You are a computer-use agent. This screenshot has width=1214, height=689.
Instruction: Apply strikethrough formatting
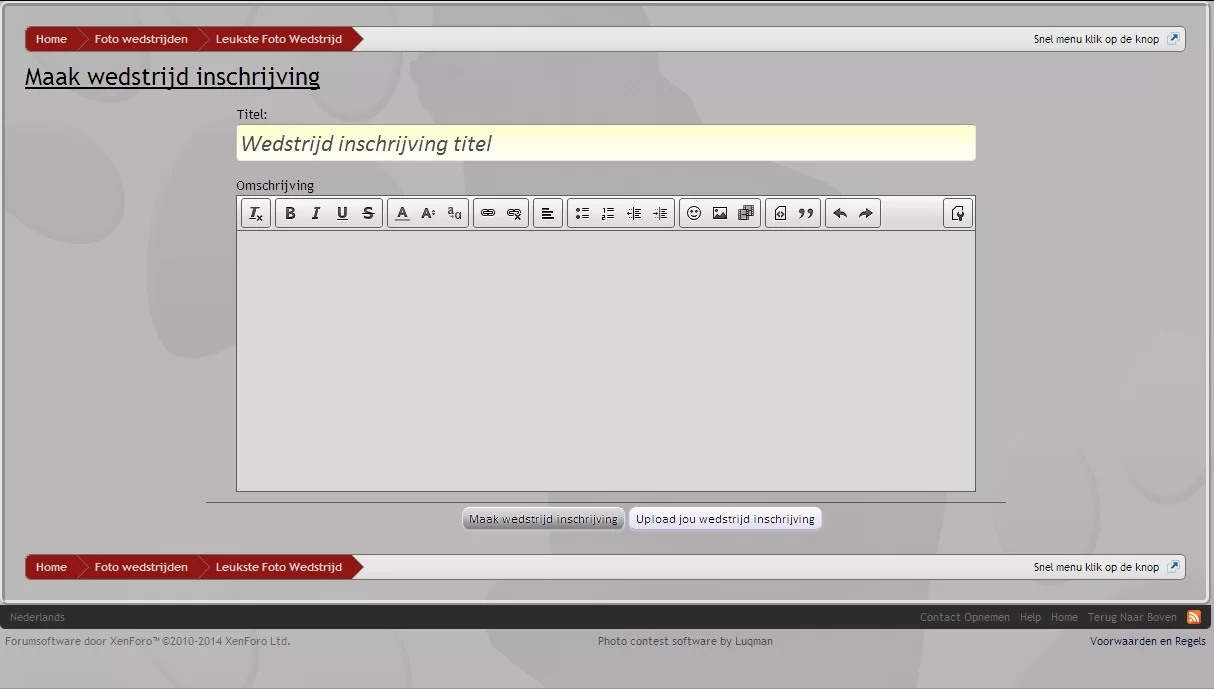pos(368,213)
